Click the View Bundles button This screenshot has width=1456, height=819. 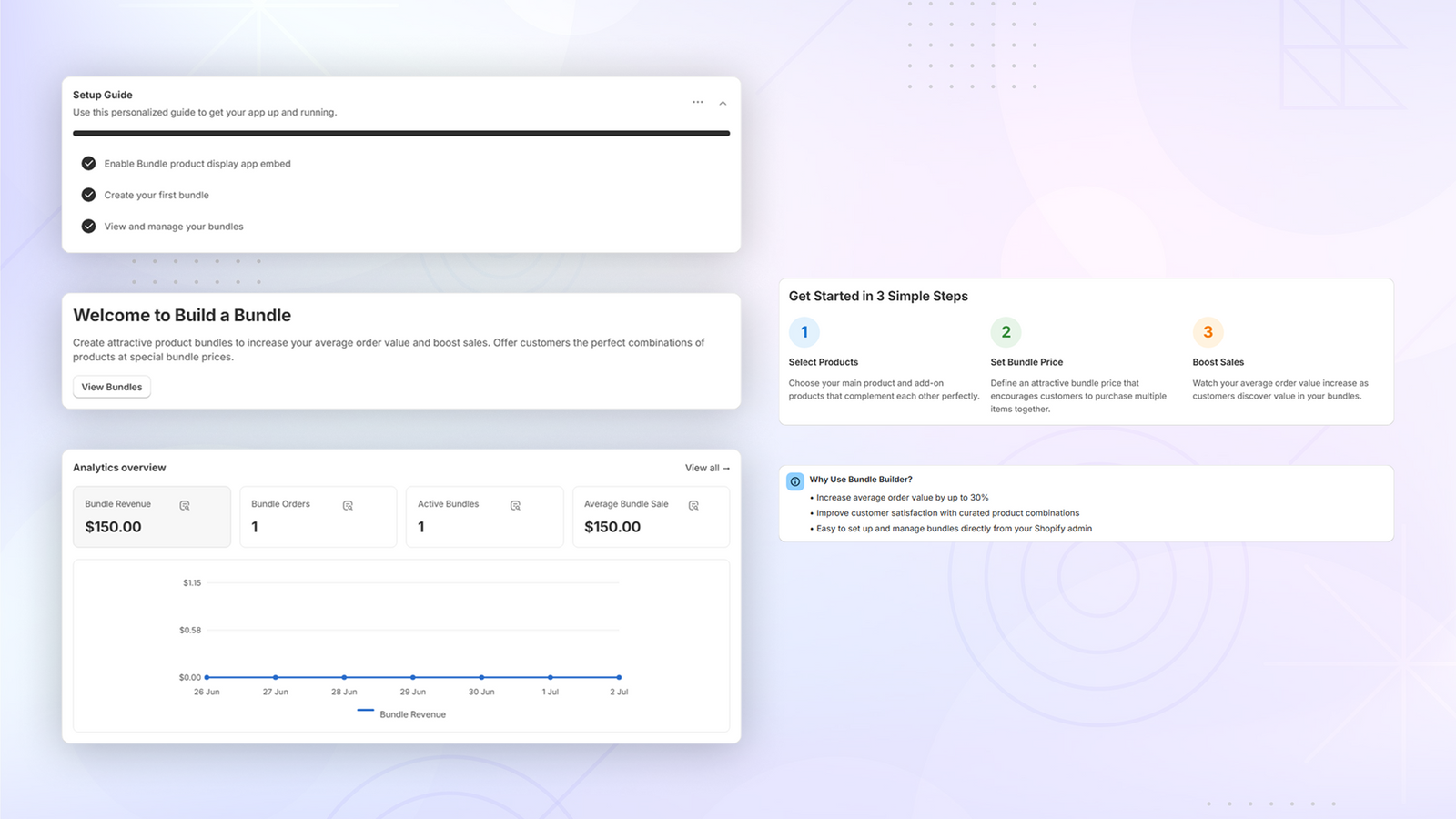point(112,387)
